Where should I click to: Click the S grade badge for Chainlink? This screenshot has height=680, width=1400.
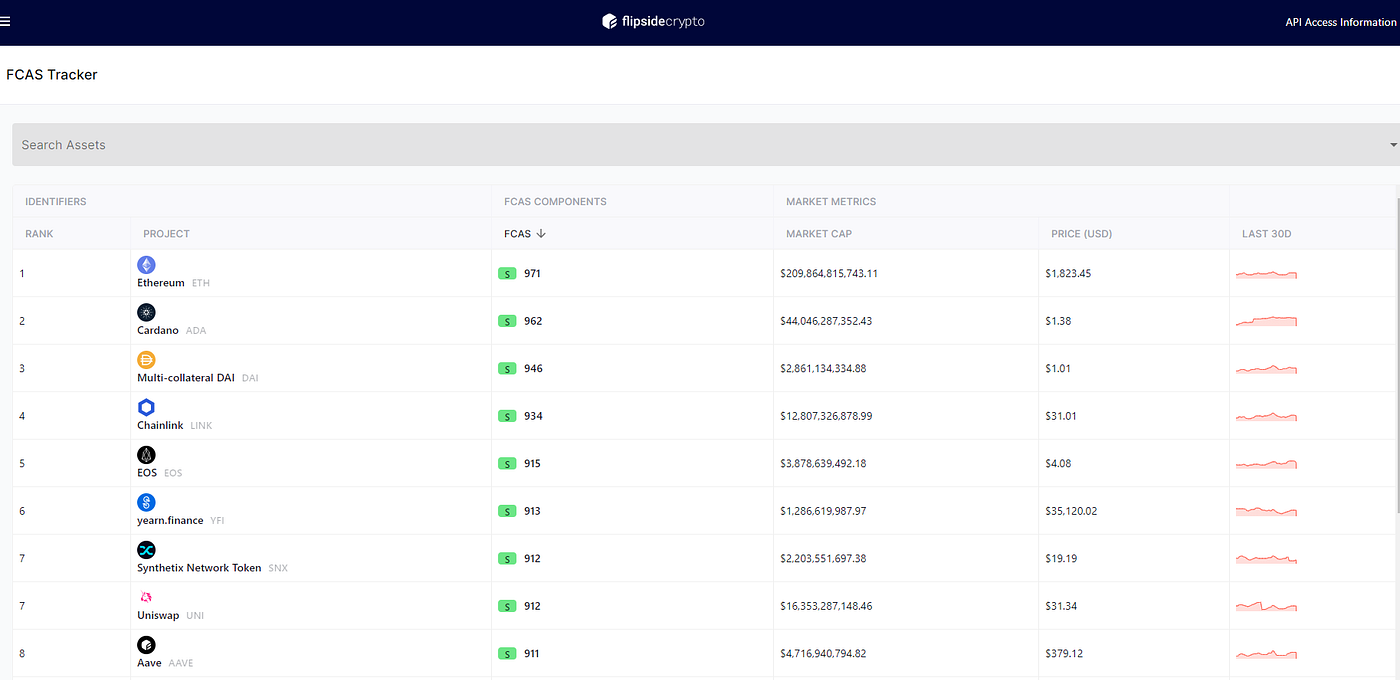click(x=507, y=416)
